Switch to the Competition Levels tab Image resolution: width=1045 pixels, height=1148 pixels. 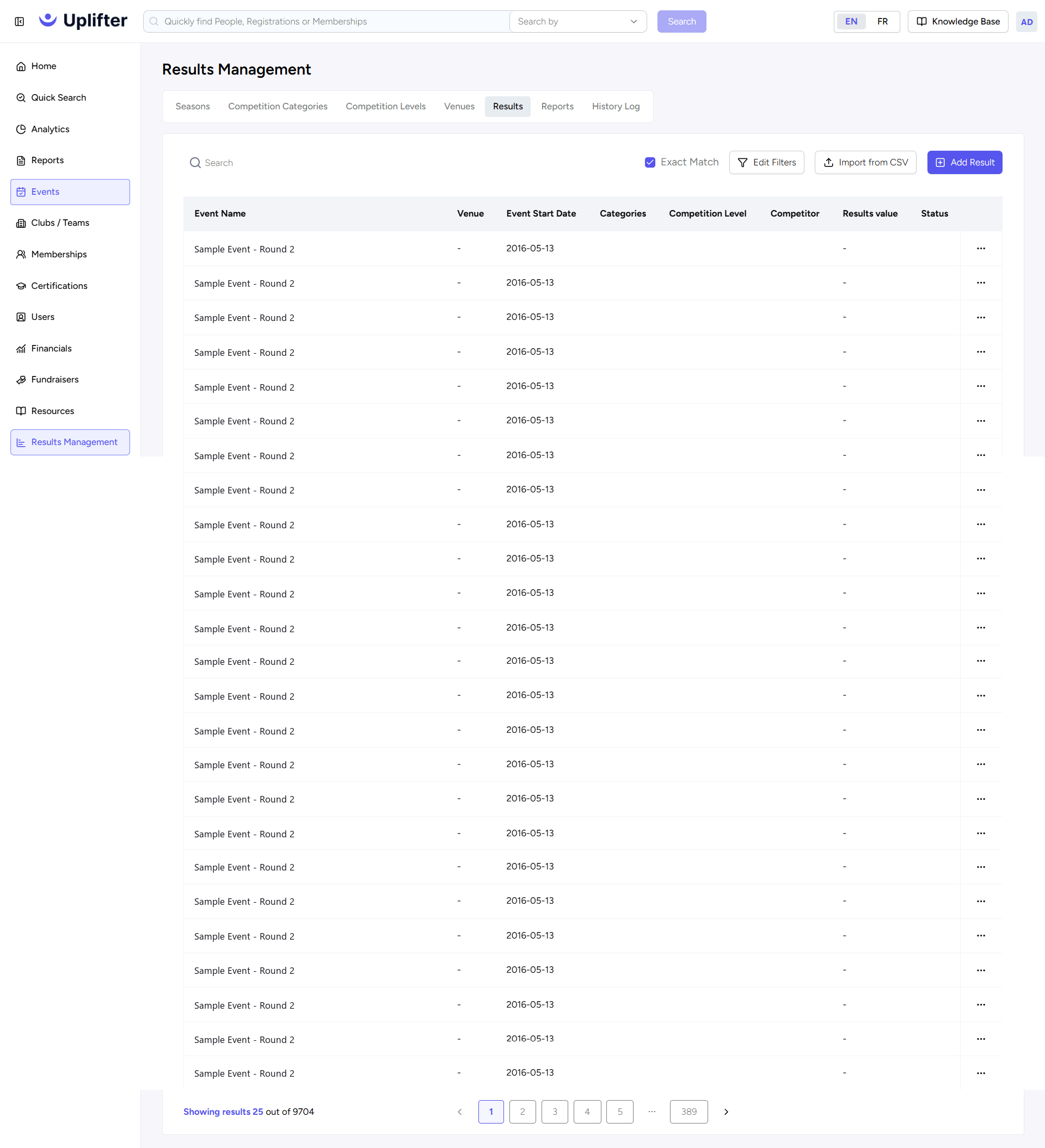386,107
